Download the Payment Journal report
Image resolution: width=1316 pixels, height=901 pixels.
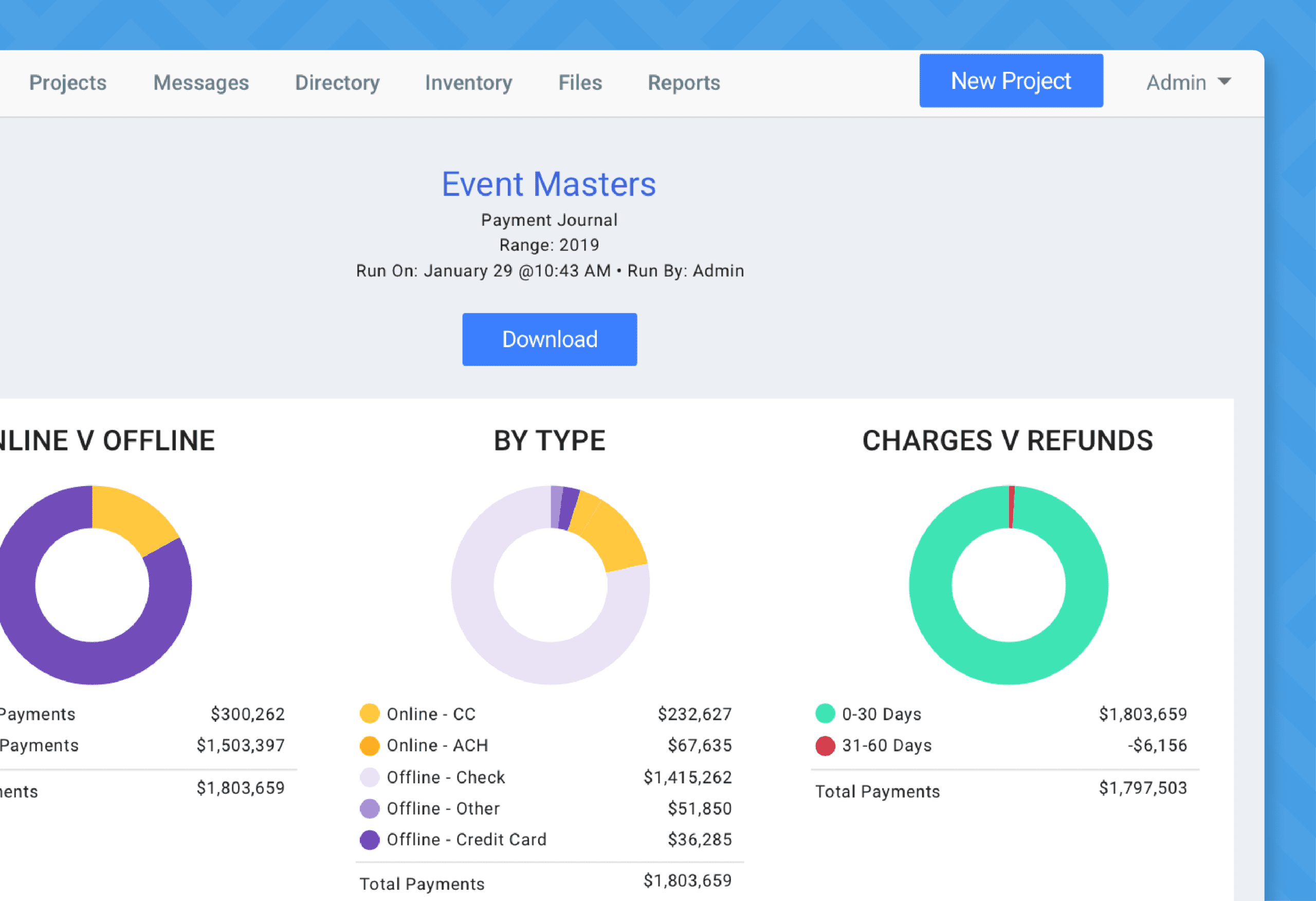[x=550, y=339]
